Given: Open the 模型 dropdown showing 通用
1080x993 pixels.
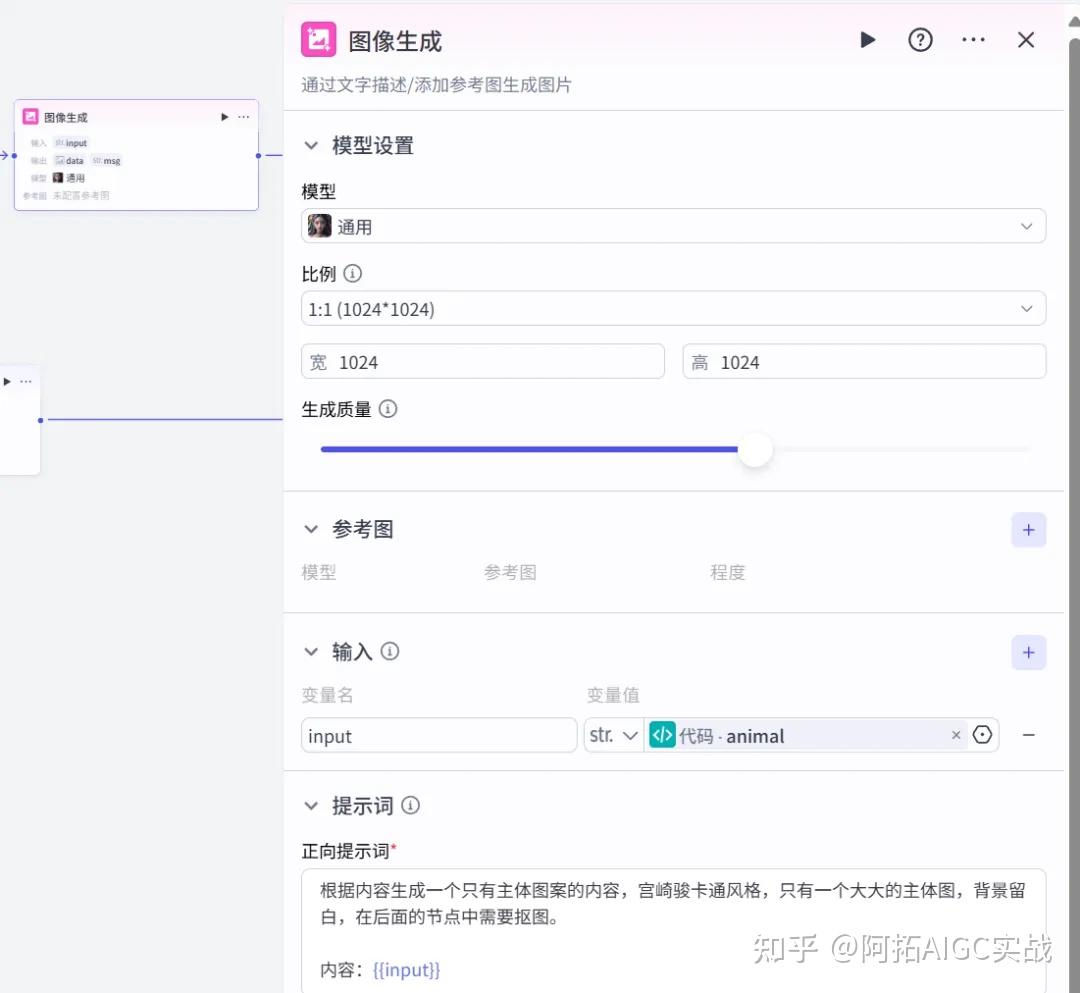Looking at the screenshot, I should tap(673, 227).
